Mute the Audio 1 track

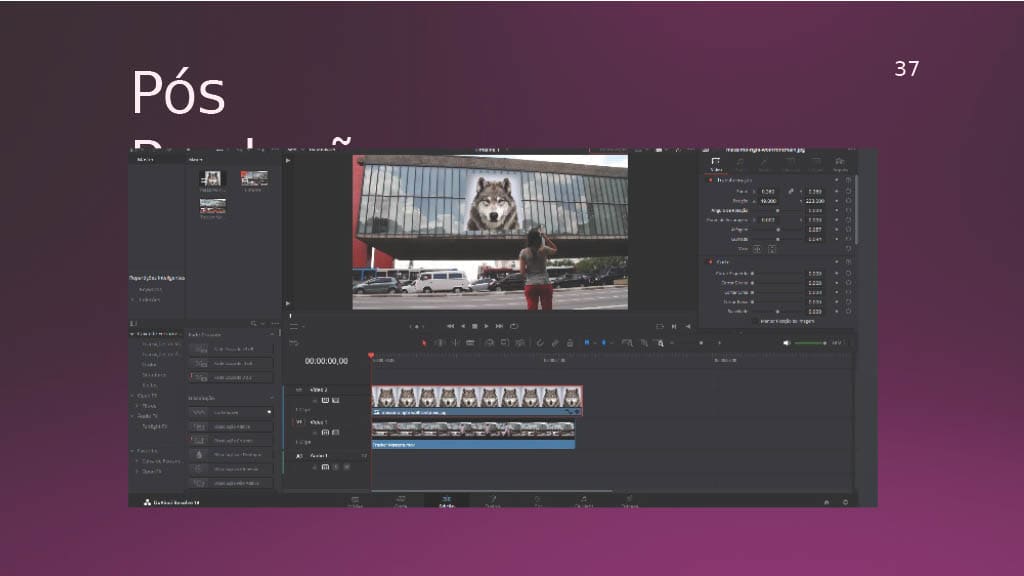click(347, 467)
